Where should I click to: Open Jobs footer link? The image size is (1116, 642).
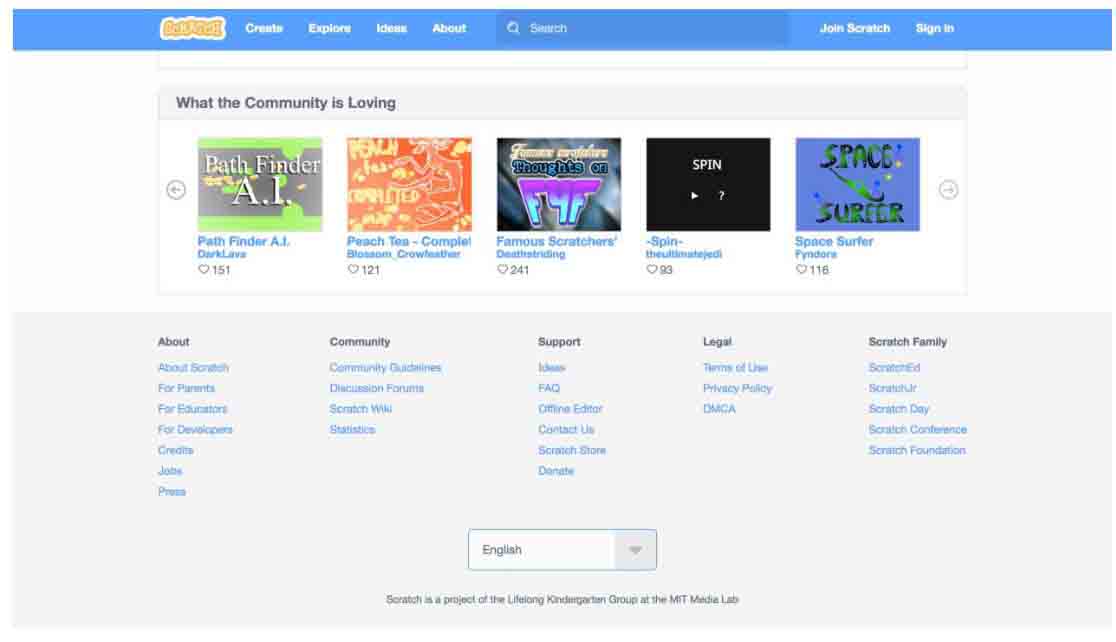(170, 471)
